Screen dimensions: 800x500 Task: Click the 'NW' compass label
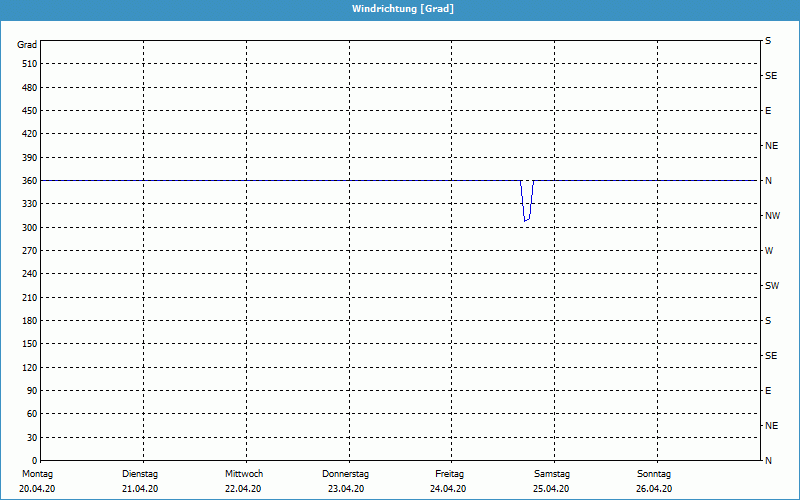click(x=772, y=216)
